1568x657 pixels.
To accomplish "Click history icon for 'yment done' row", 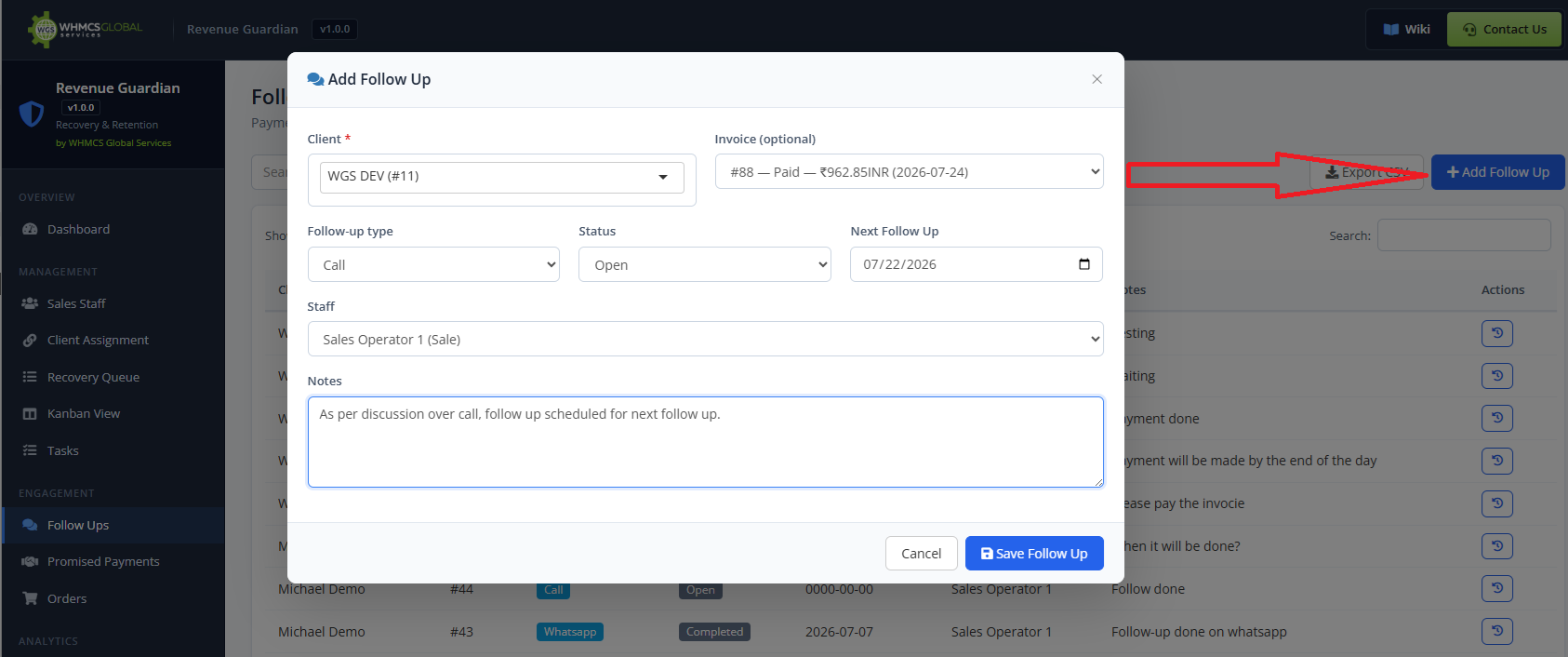I will coord(1497,419).
